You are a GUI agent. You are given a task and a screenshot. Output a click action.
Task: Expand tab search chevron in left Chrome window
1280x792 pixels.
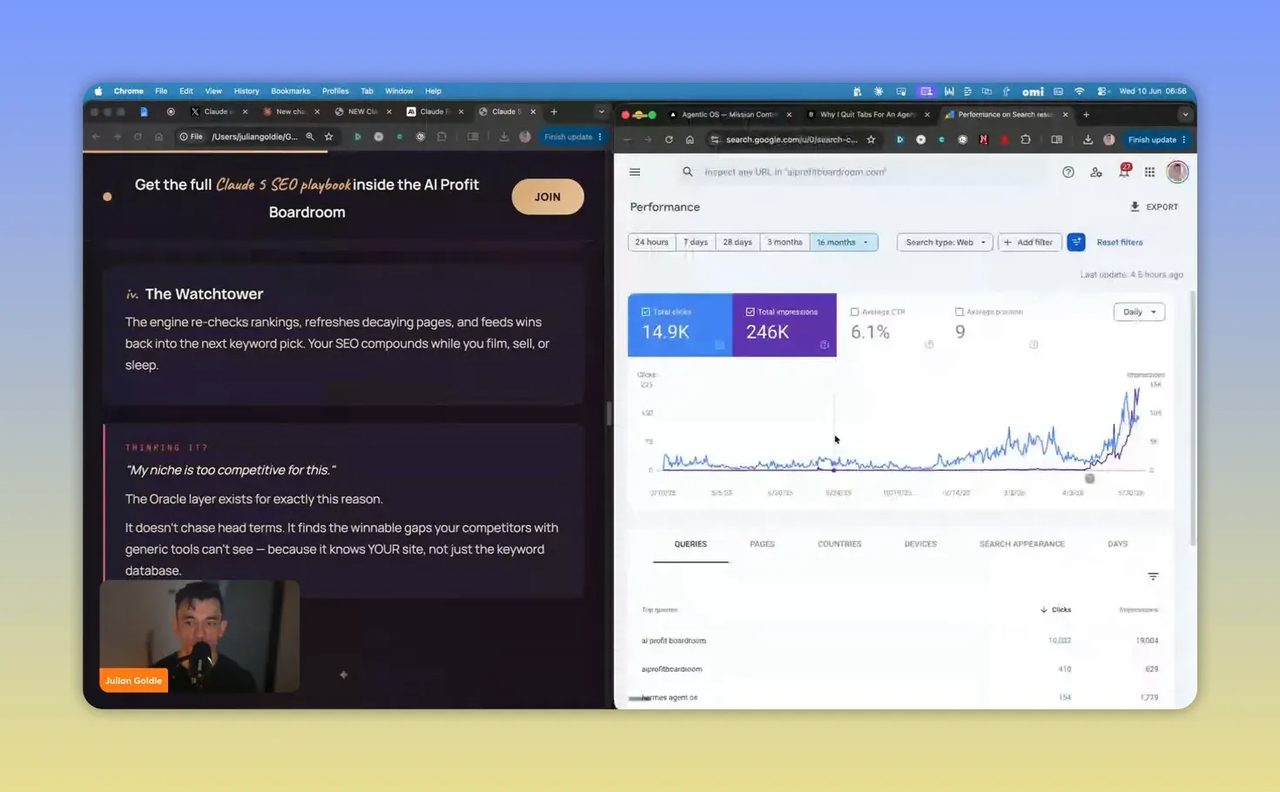601,112
